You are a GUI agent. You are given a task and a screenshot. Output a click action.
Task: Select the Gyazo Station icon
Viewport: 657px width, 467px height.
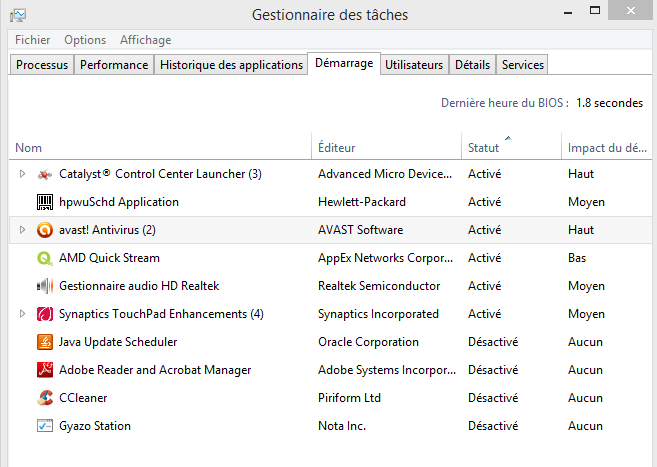[x=44, y=426]
